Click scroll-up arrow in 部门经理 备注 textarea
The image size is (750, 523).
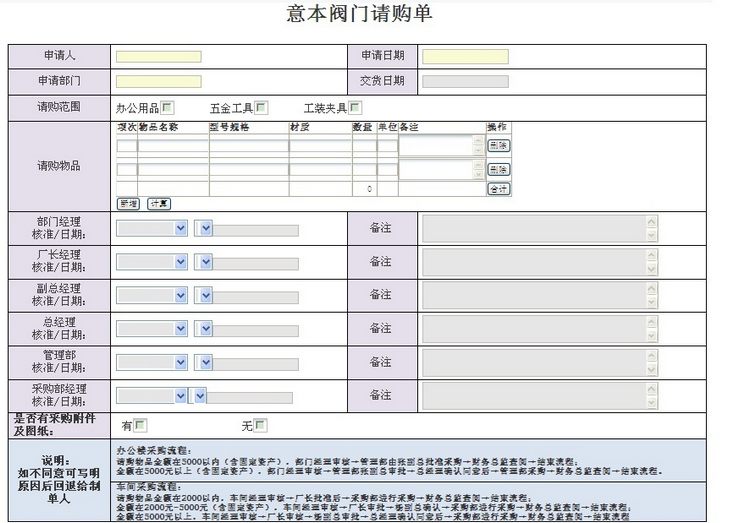tap(651, 222)
